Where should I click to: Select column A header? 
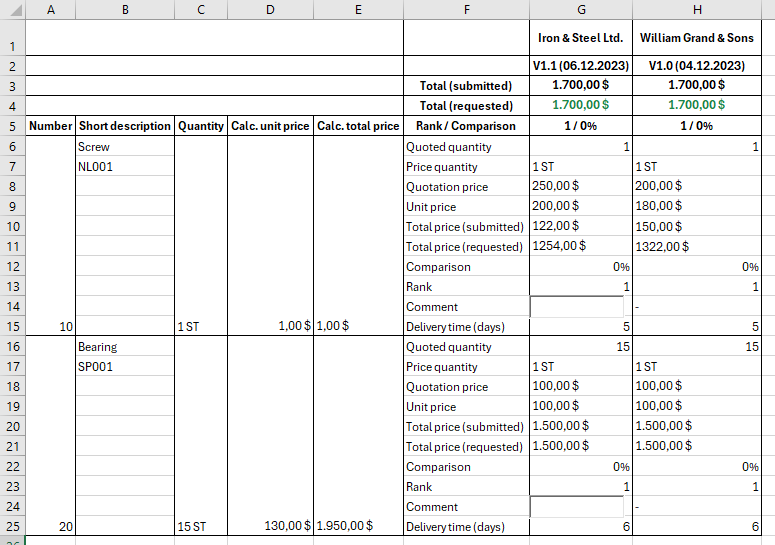pyautogui.click(x=50, y=9)
